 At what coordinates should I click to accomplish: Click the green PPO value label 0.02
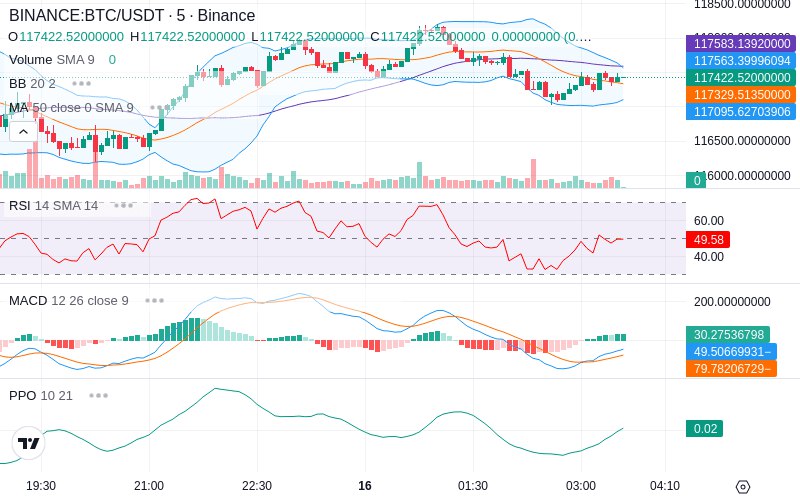tap(705, 429)
